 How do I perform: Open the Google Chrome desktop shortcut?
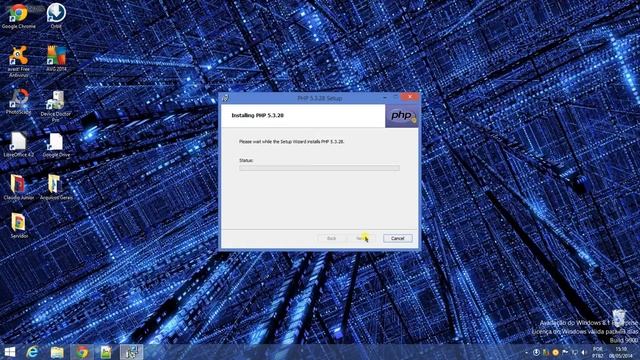[x=18, y=16]
